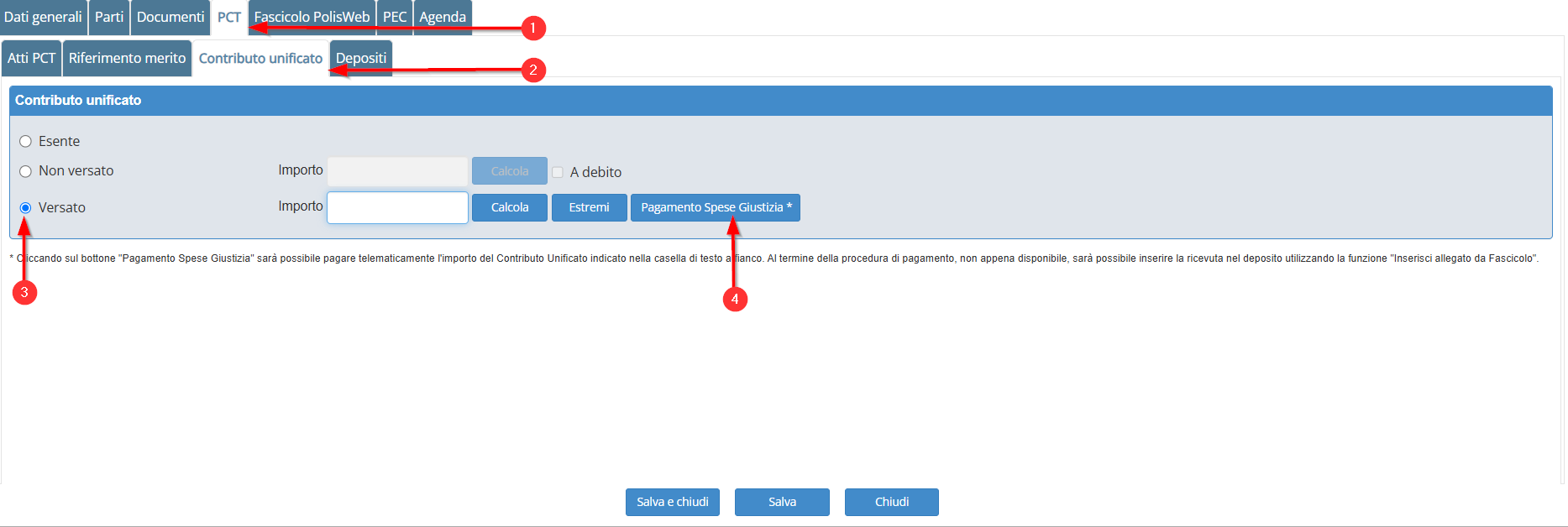Select the Versato radio button
Screen dimensions: 1568x527
point(26,207)
